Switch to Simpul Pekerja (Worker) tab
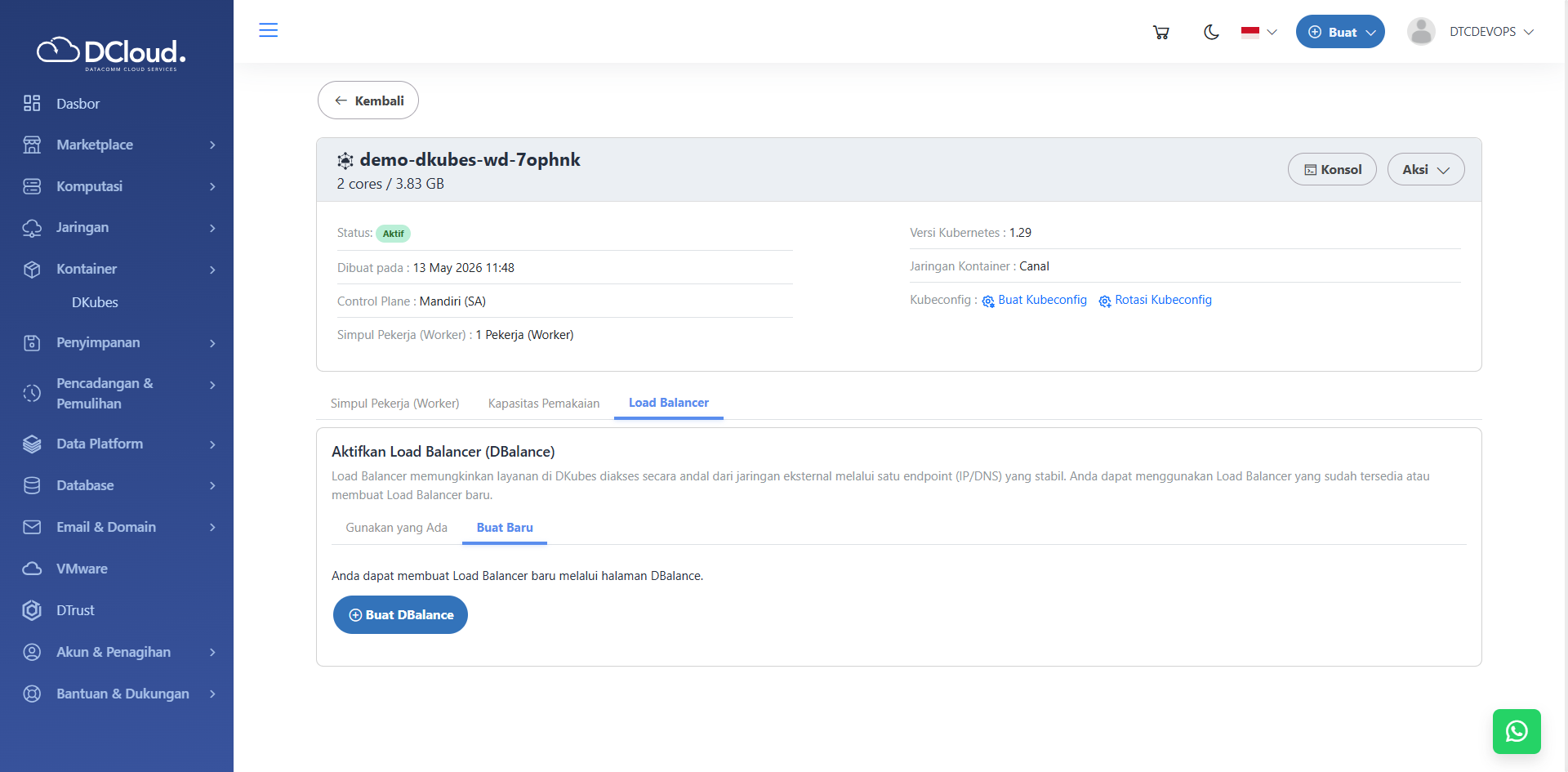 pyautogui.click(x=394, y=403)
